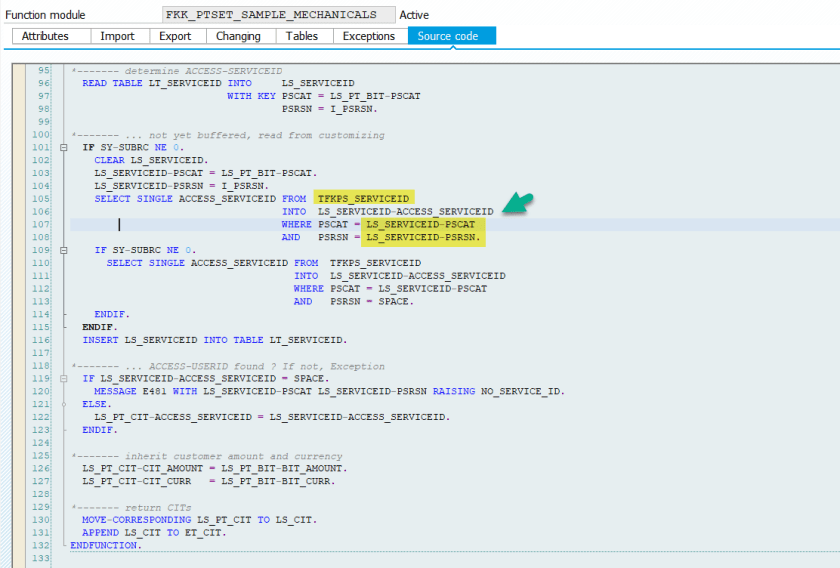This screenshot has height=568, width=840.
Task: Click highlighted LS_SERVICEID-PSRSN on line 108
Action: [424, 238]
